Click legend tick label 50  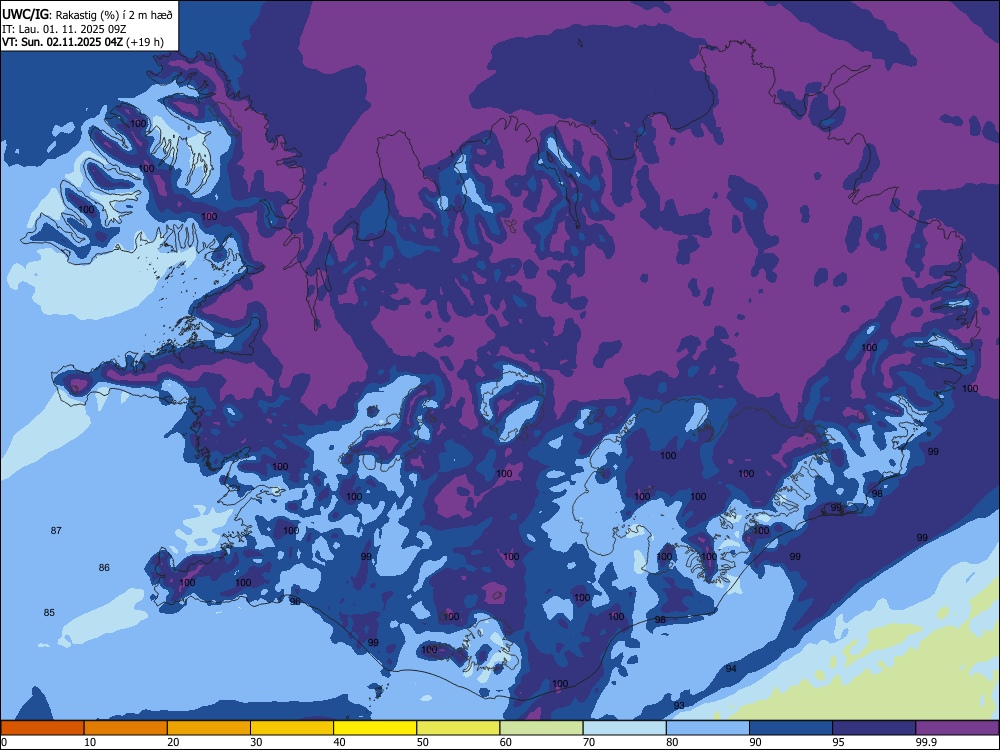pos(423,742)
